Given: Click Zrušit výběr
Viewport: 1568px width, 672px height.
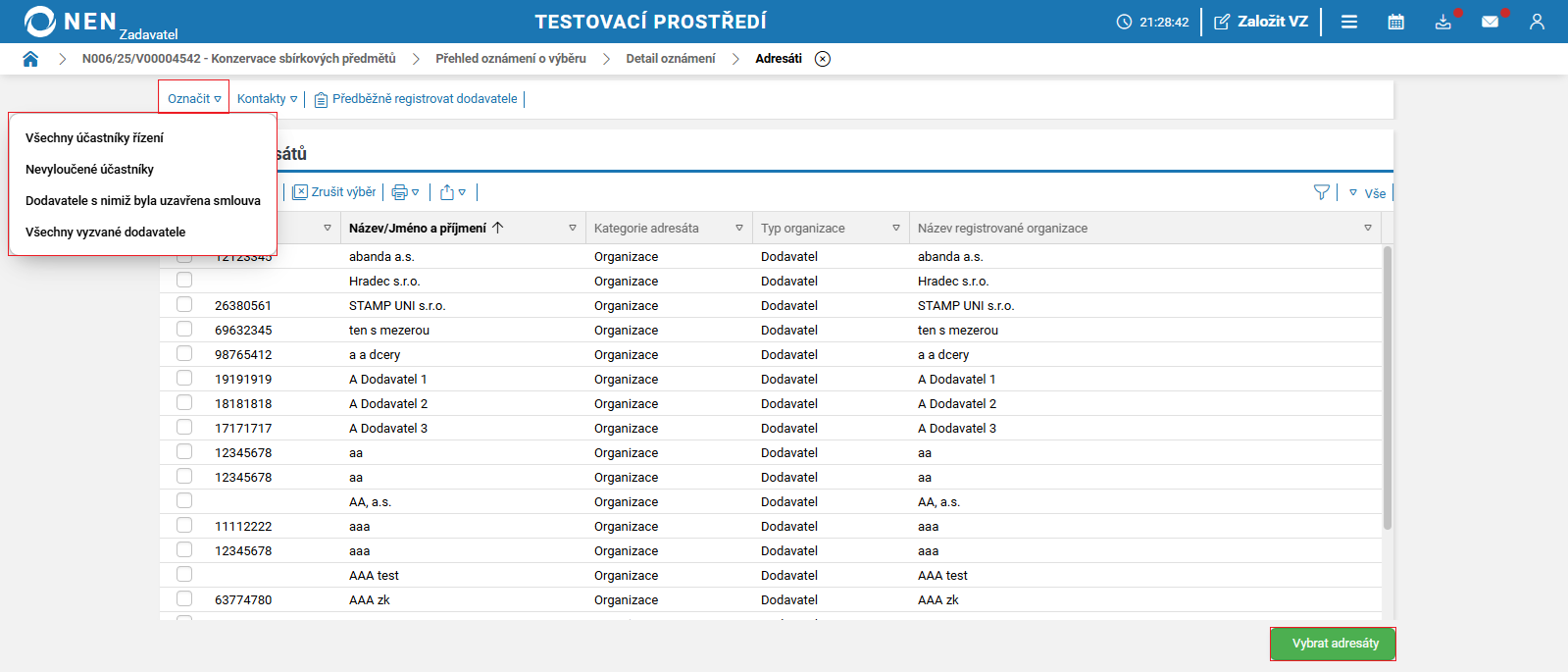Looking at the screenshot, I should (334, 192).
